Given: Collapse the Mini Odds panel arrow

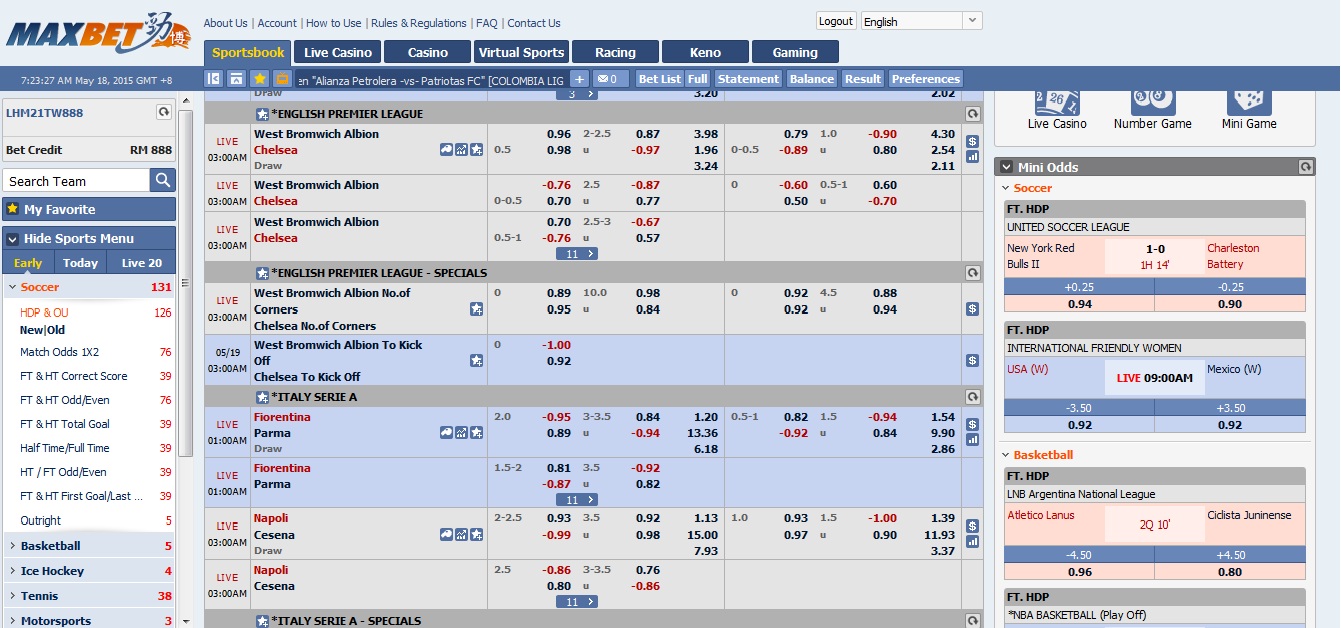Looking at the screenshot, I should coord(1005,167).
